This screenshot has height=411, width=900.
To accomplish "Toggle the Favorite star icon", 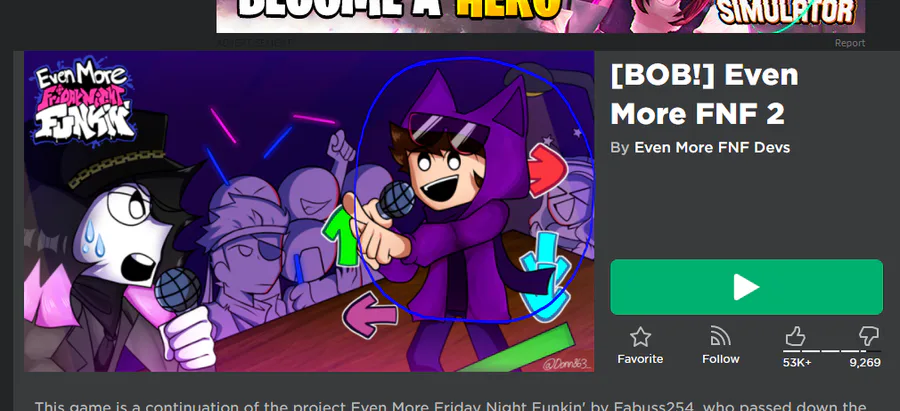I will (640, 337).
